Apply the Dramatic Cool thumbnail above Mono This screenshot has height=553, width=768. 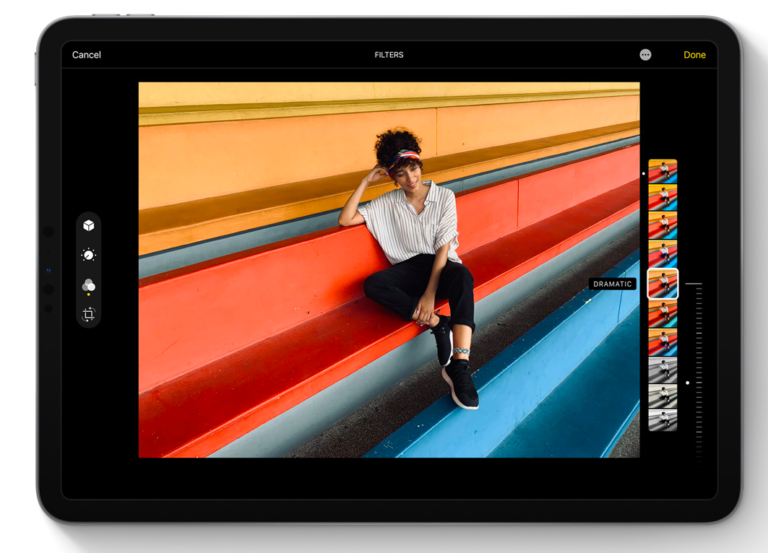point(663,342)
